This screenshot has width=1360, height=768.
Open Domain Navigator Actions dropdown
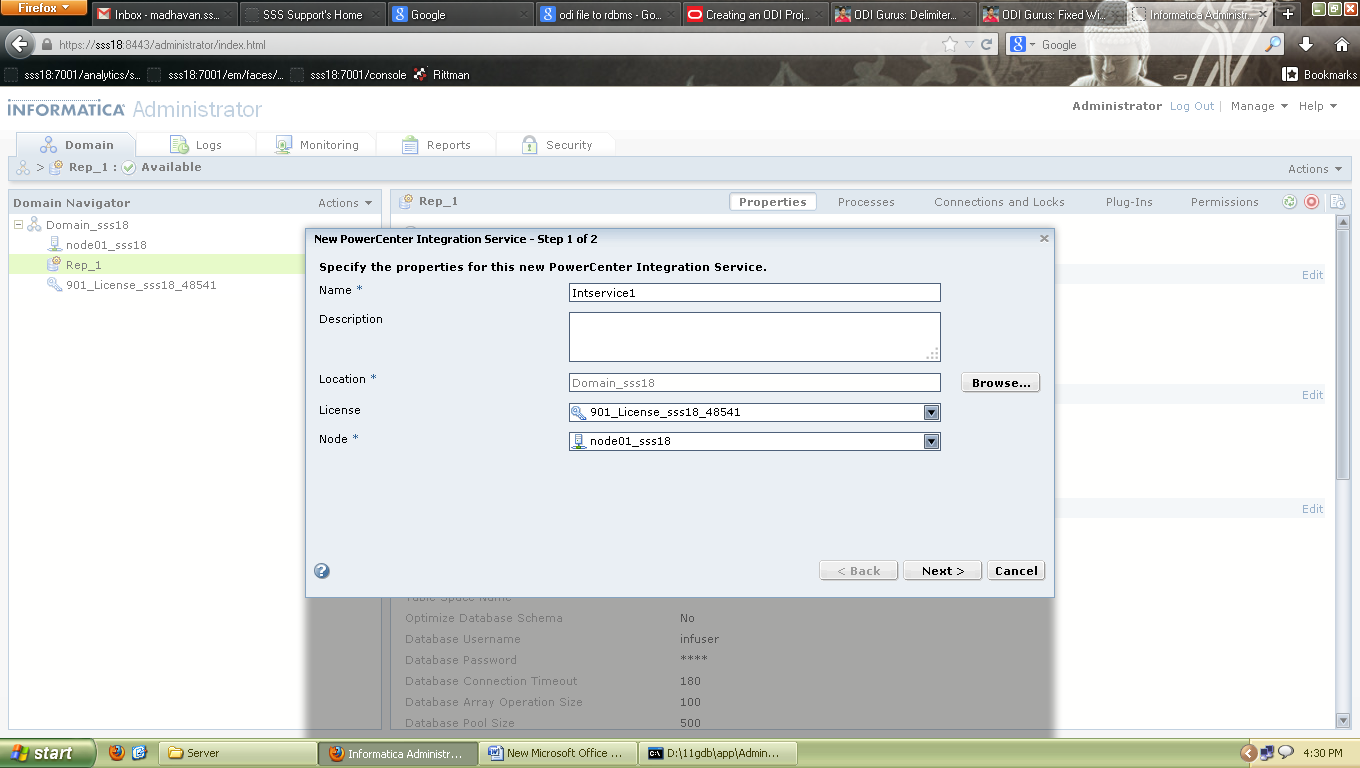click(x=345, y=203)
